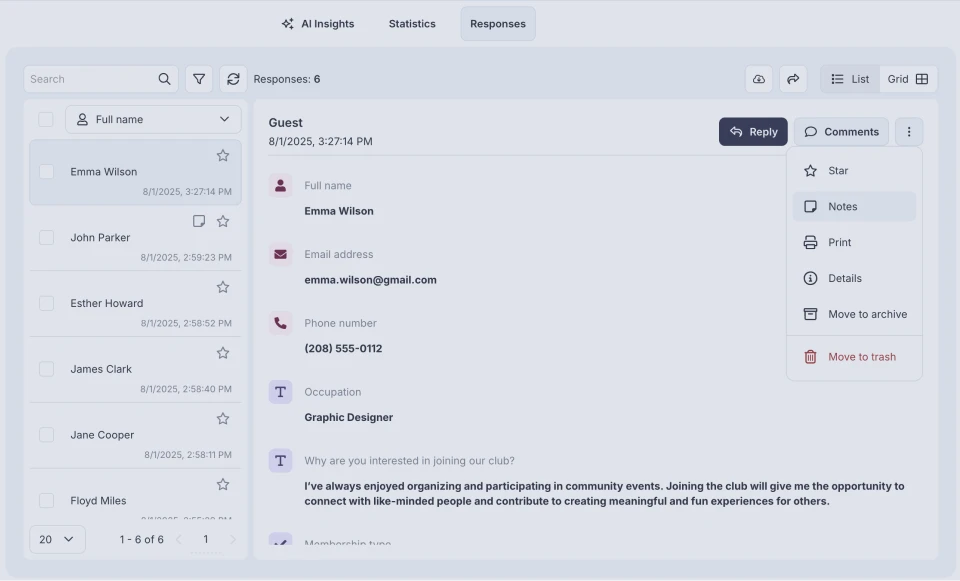The width and height of the screenshot is (960, 581).
Task: Click the share responses icon
Action: 793,78
